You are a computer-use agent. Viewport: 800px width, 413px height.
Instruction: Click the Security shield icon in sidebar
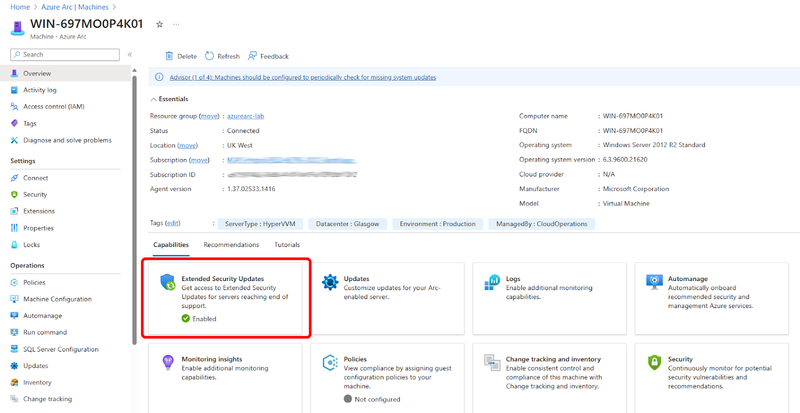click(x=14, y=195)
